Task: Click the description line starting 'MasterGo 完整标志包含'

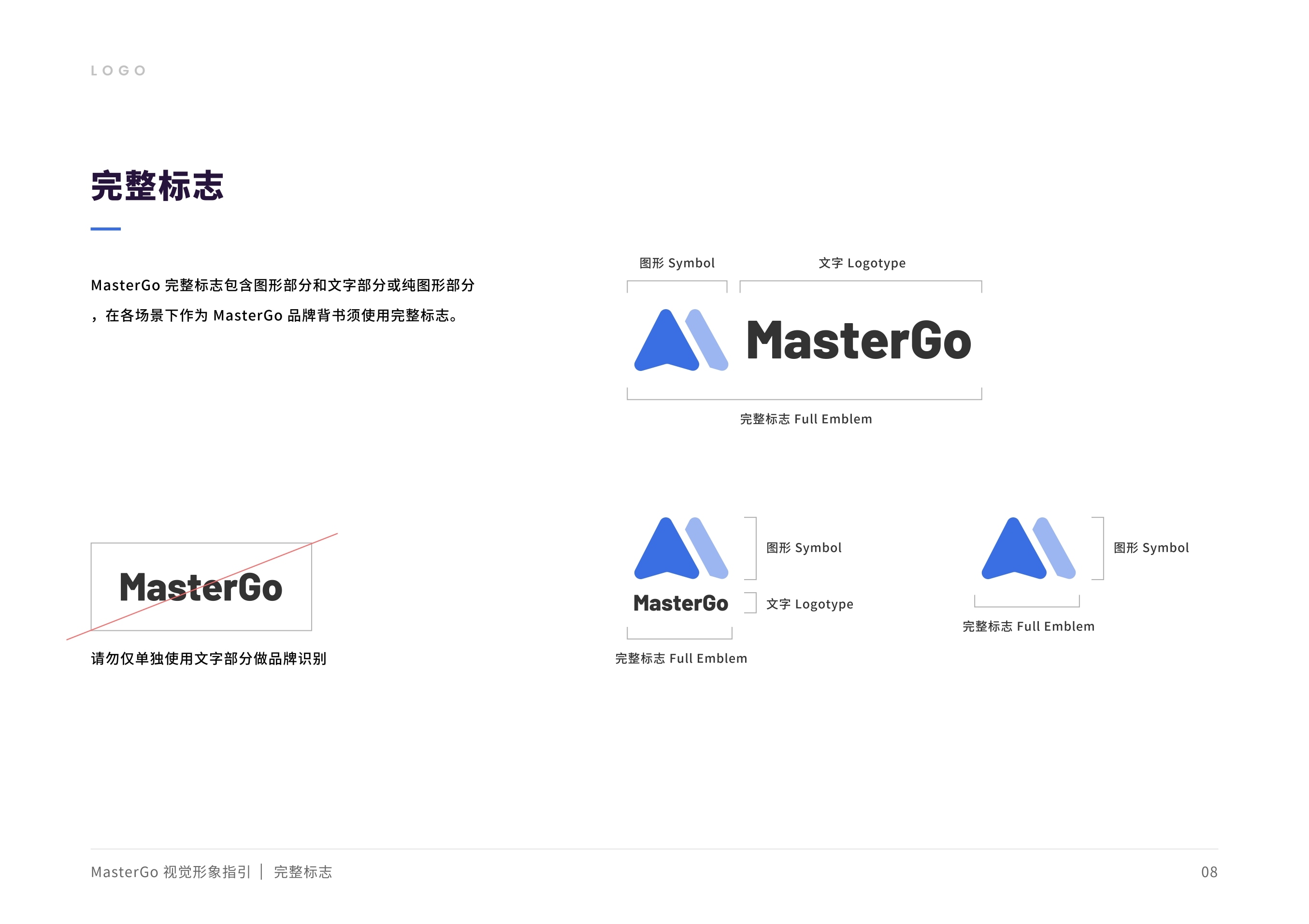Action: (283, 285)
